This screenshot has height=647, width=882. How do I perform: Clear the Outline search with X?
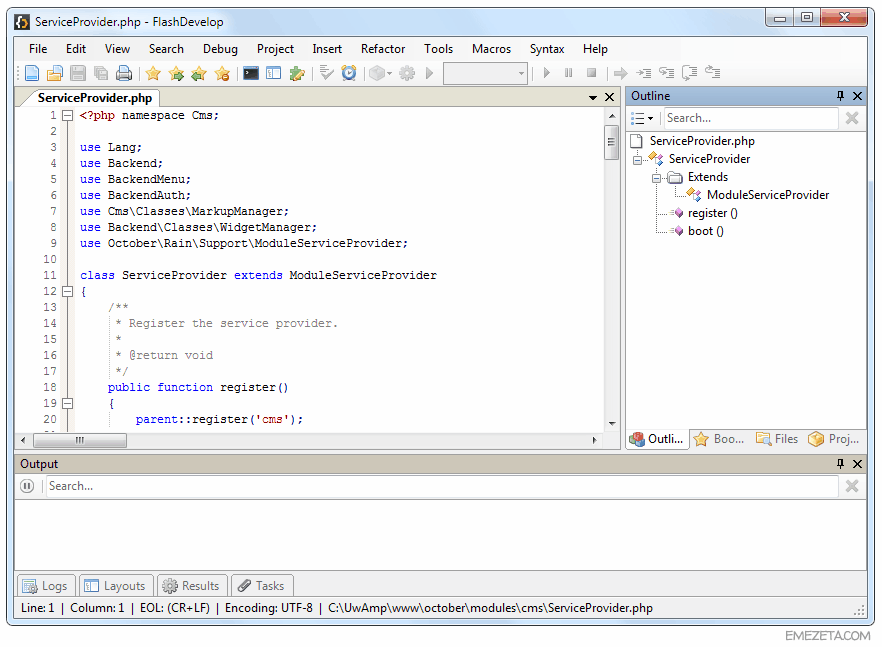click(x=852, y=118)
